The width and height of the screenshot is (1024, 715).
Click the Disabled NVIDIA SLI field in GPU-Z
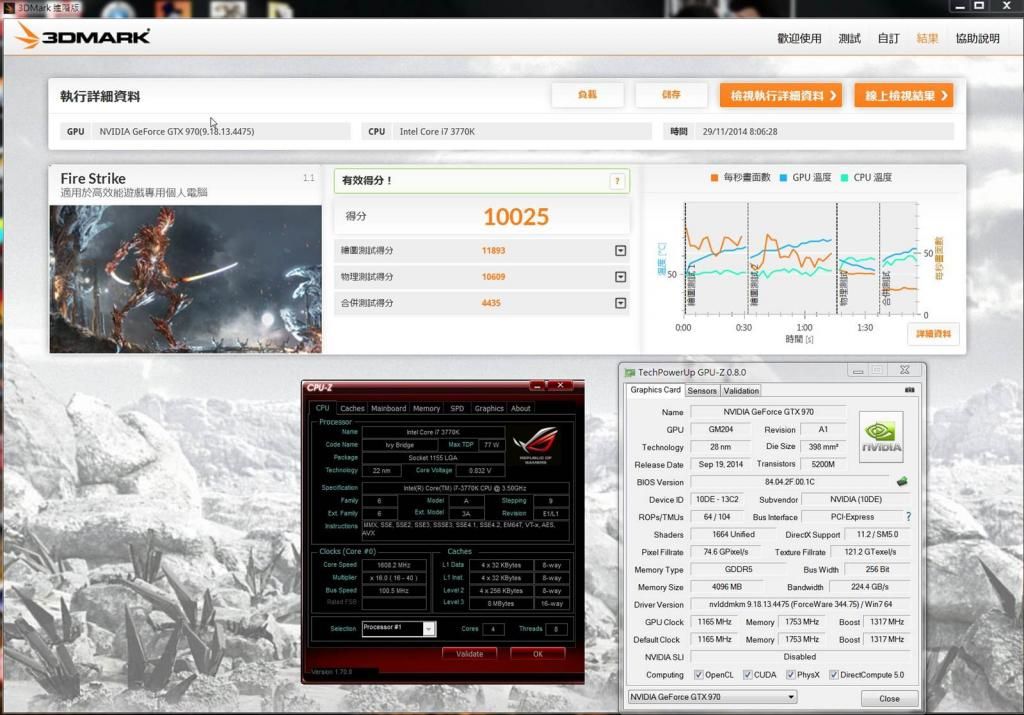pyautogui.click(x=800, y=657)
